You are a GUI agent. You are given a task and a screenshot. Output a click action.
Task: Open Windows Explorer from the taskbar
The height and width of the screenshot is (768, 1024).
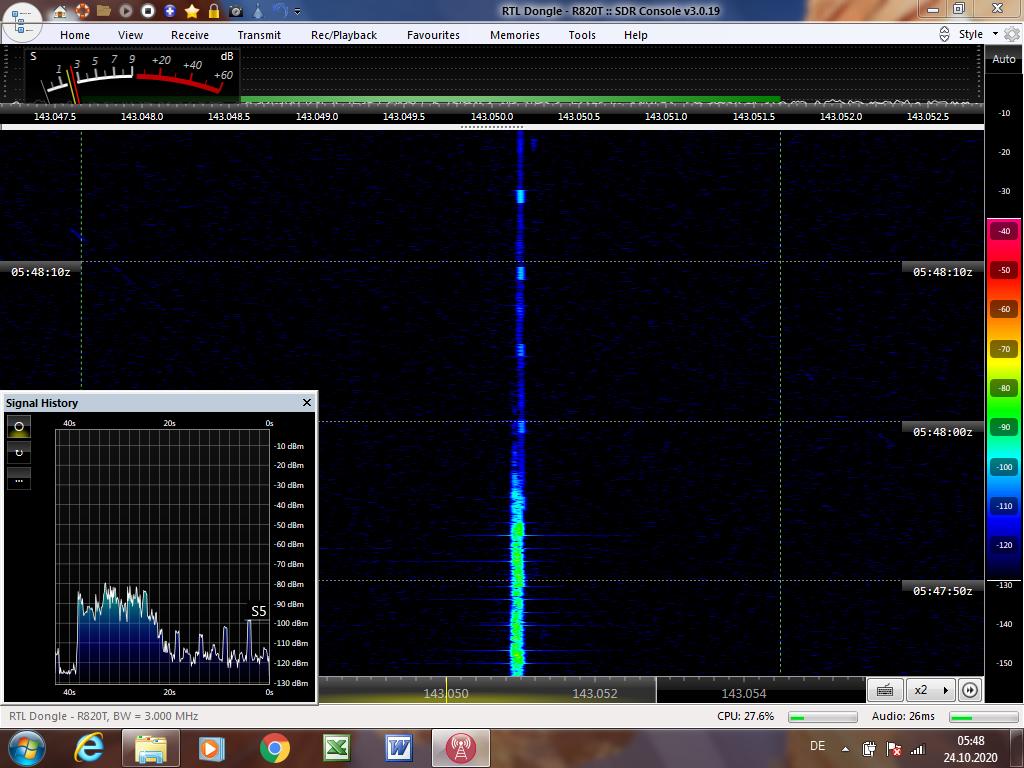(151, 748)
